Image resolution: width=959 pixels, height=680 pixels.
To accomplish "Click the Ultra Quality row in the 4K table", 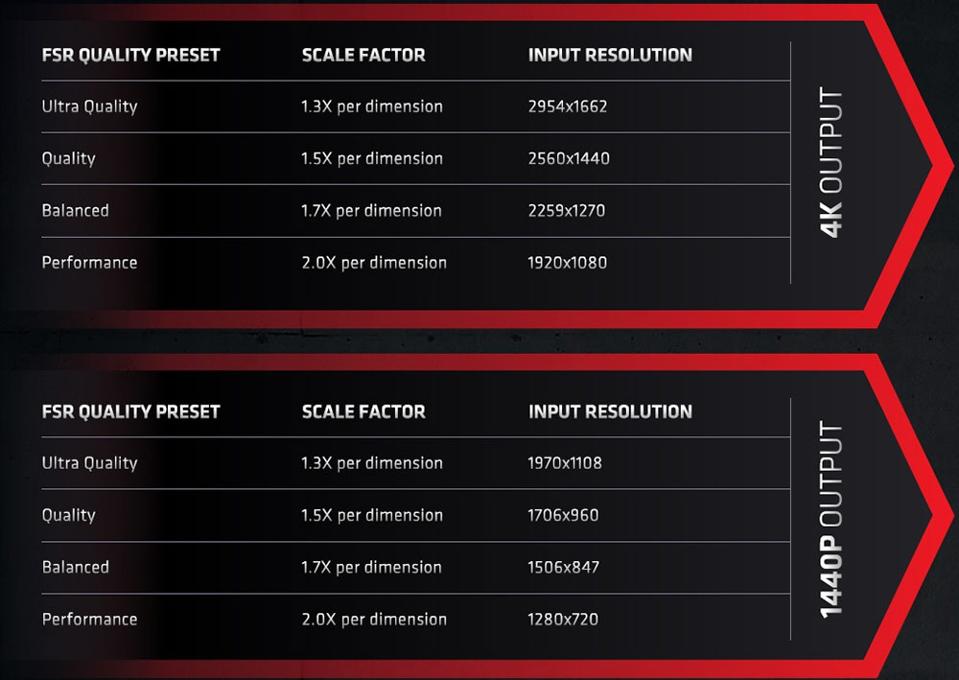I will click(416, 106).
